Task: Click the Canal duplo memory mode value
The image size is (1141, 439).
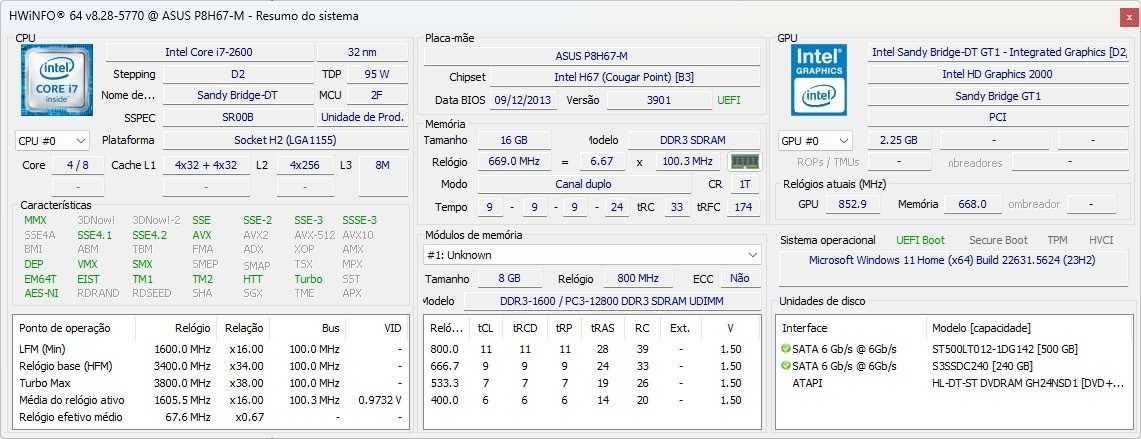Action: pos(583,184)
